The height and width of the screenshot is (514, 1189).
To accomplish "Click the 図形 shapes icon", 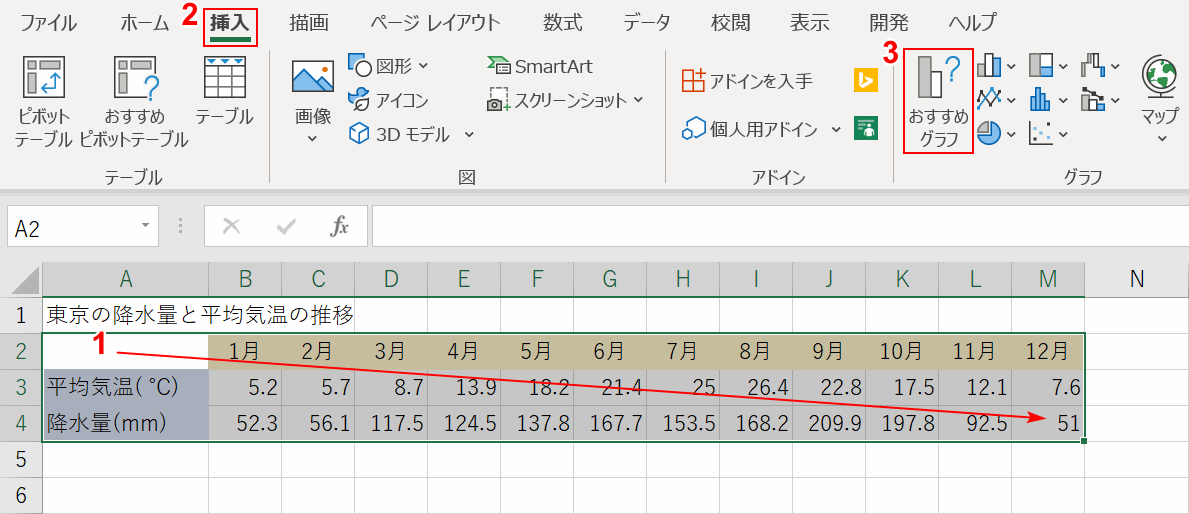I will click(359, 66).
